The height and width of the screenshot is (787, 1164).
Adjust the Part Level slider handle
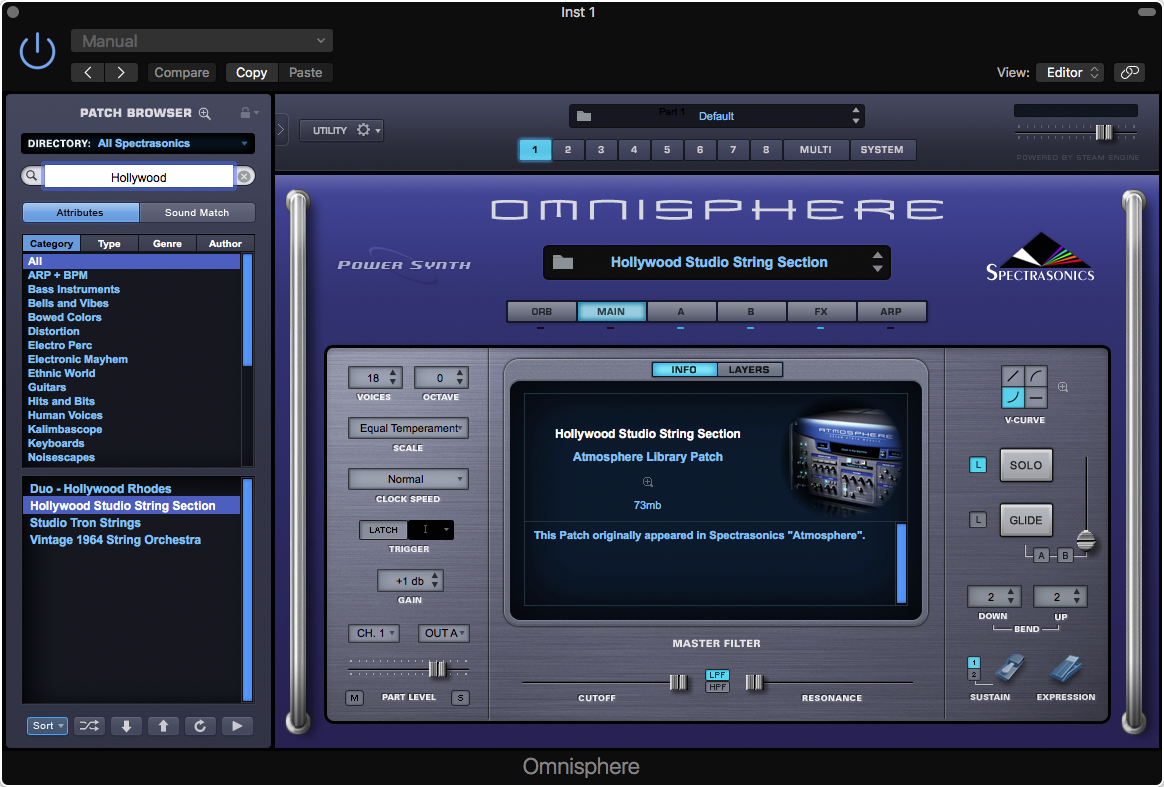pos(437,669)
